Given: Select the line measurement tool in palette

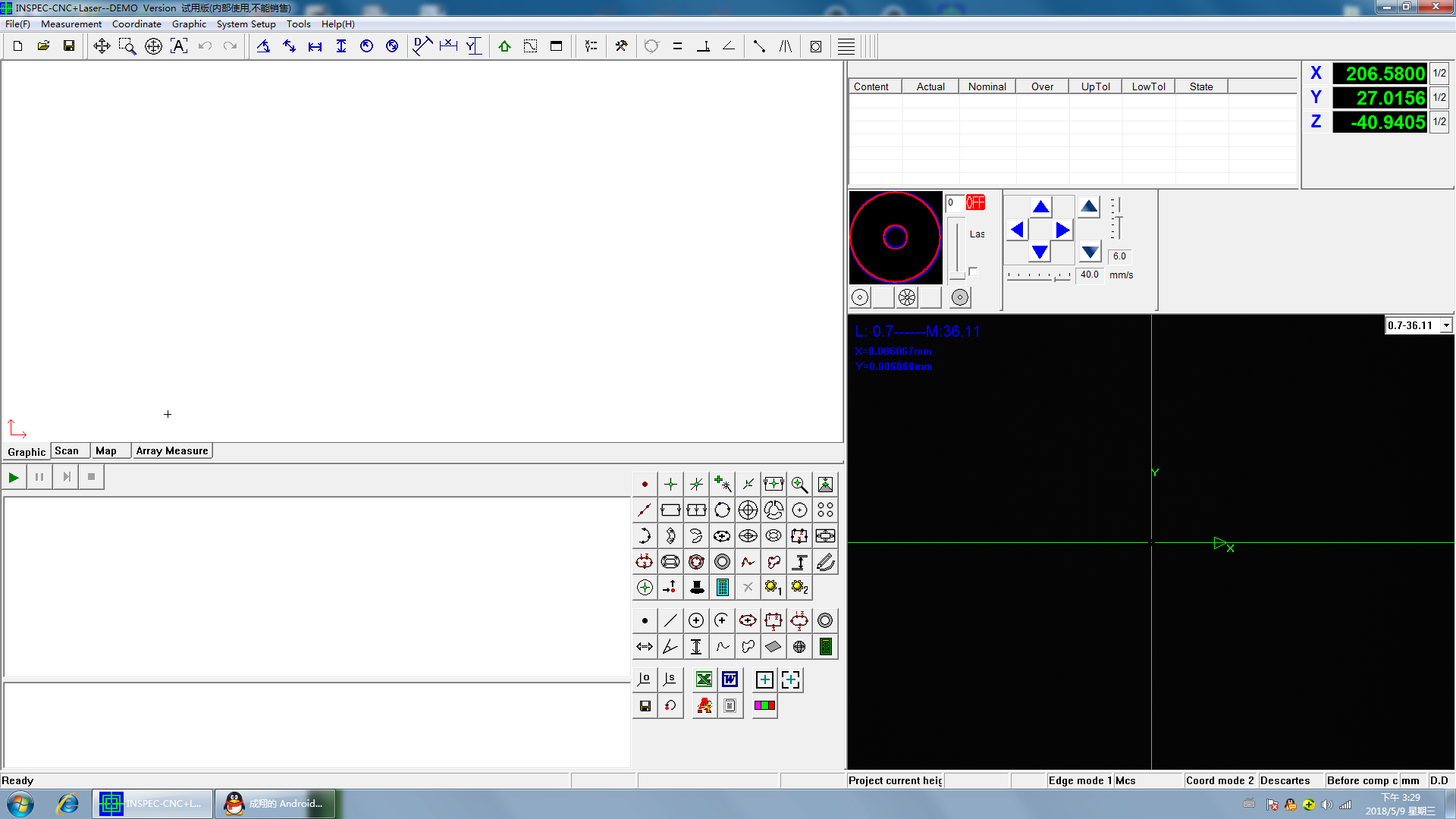Looking at the screenshot, I should (645, 510).
